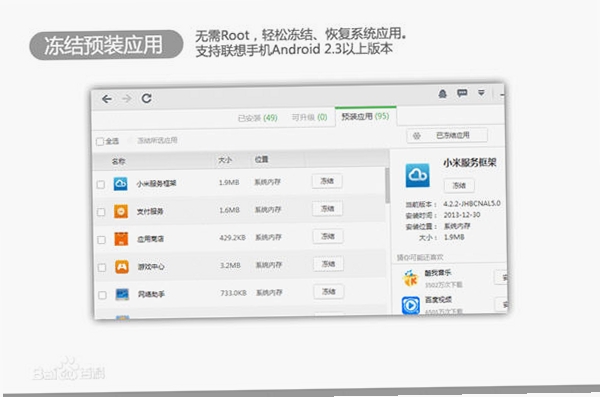Click the 小米服务框架 cloud icon in list
The image size is (600, 397).
121,184
